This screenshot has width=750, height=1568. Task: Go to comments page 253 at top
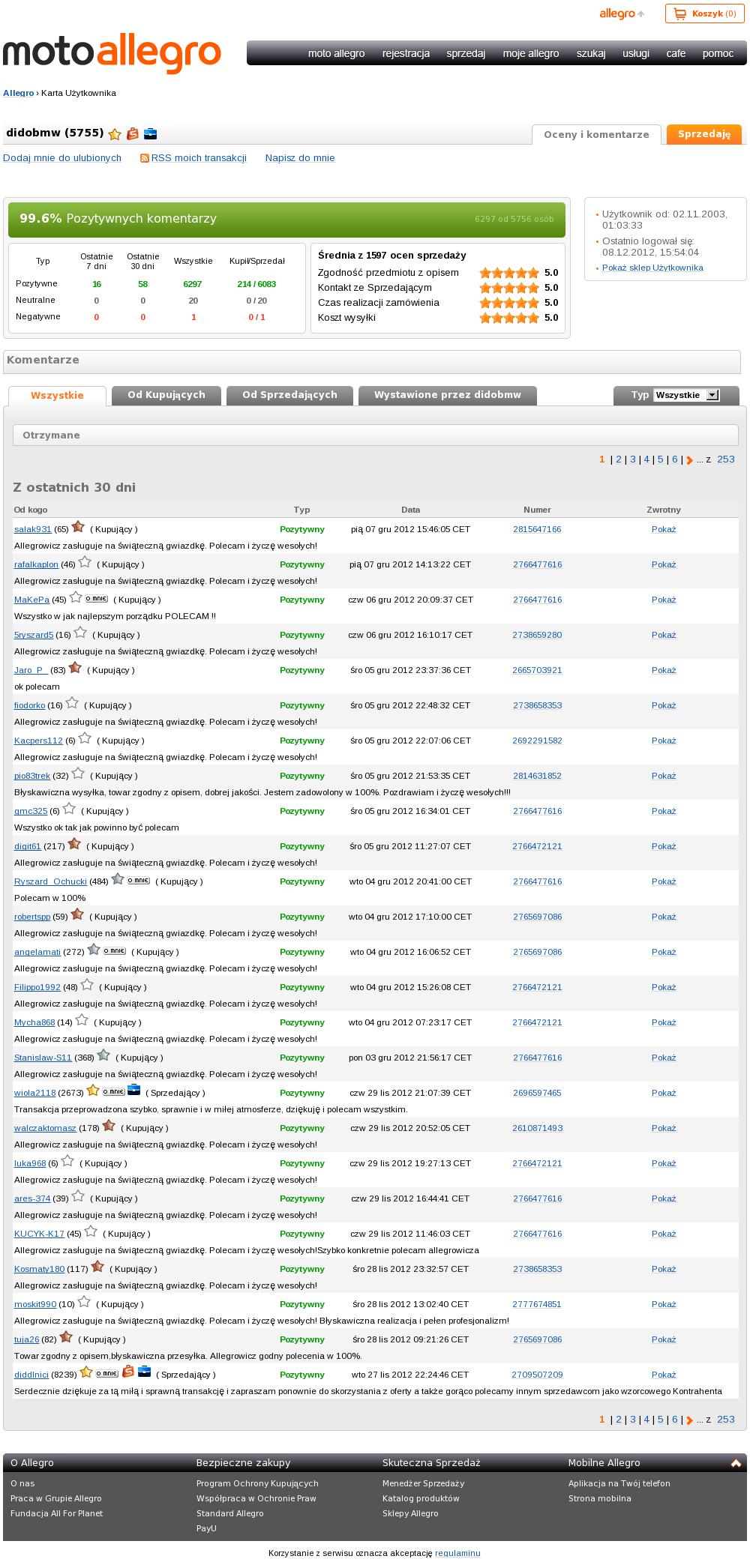[726, 459]
